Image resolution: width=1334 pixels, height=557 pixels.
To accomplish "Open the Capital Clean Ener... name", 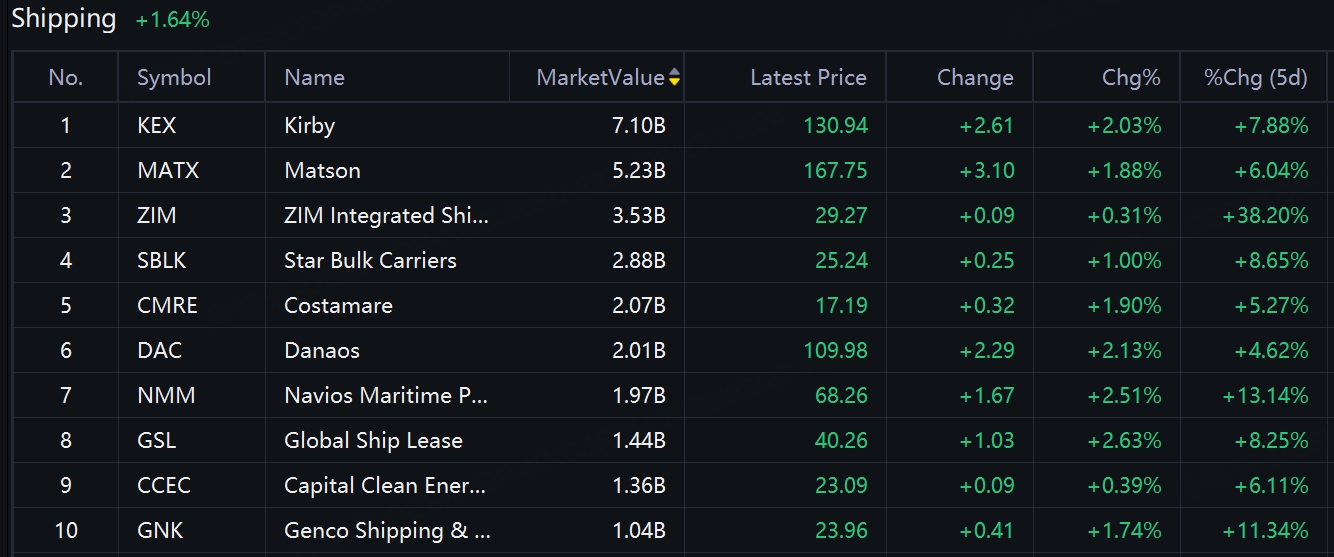I will (385, 485).
